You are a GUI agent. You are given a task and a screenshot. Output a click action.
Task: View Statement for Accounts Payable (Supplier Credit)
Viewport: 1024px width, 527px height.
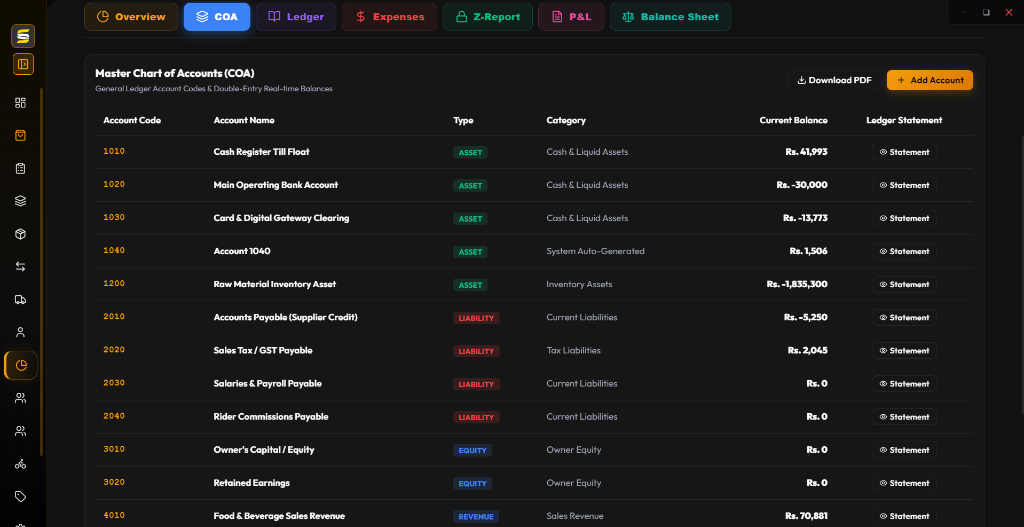point(904,317)
